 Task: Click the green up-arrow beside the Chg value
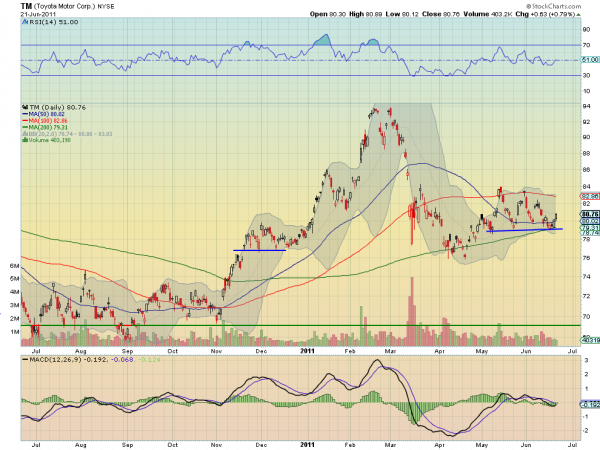[579, 15]
